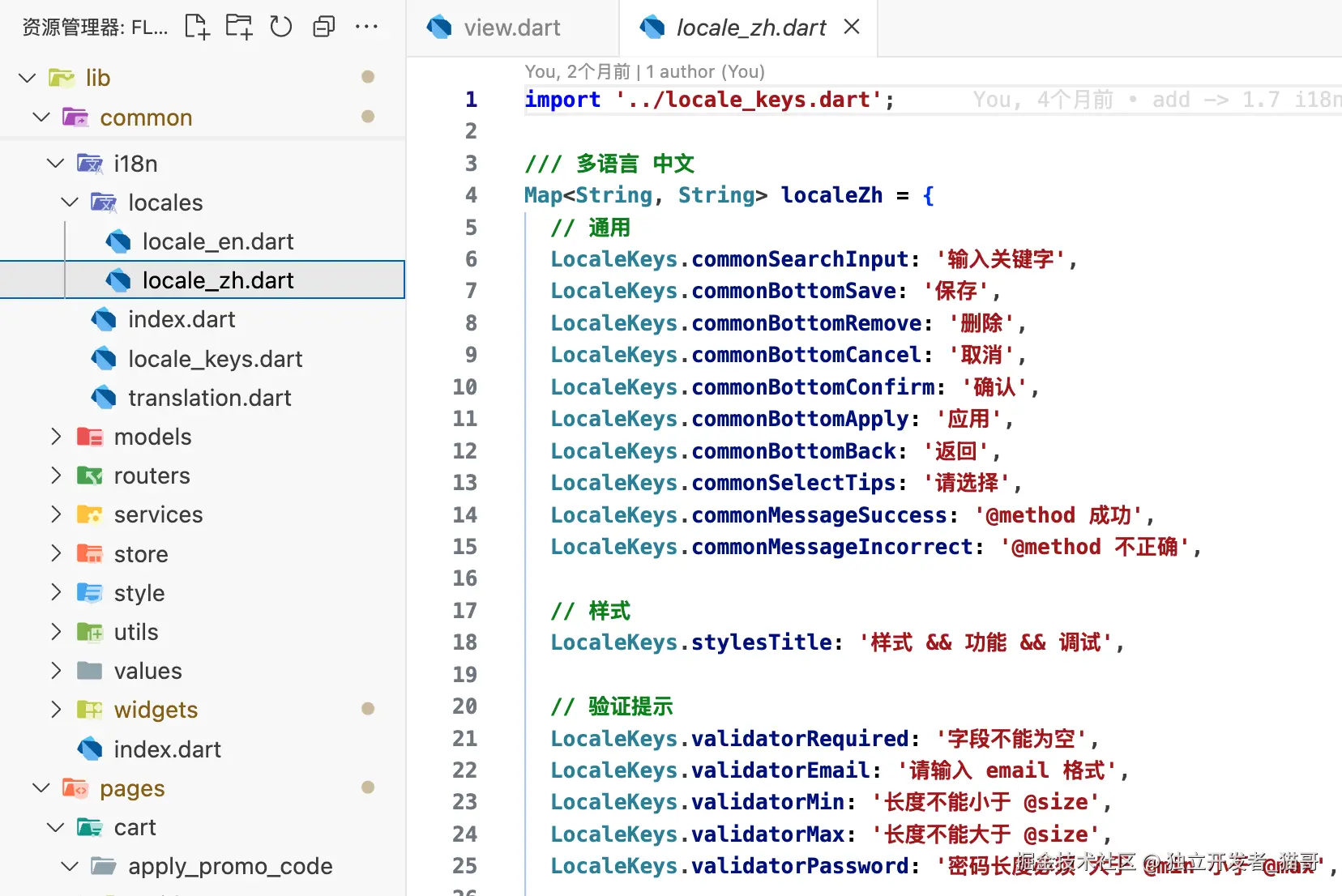The width and height of the screenshot is (1342, 896).
Task: Collapse the i18n folder chevron
Action: click(56, 163)
